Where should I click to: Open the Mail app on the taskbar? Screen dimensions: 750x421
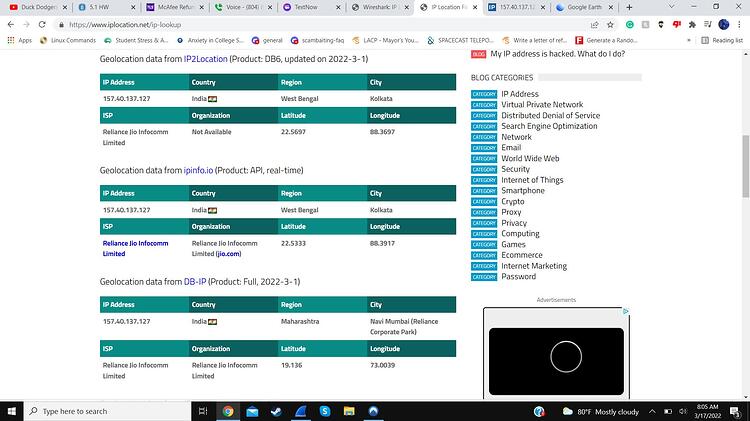[252, 411]
